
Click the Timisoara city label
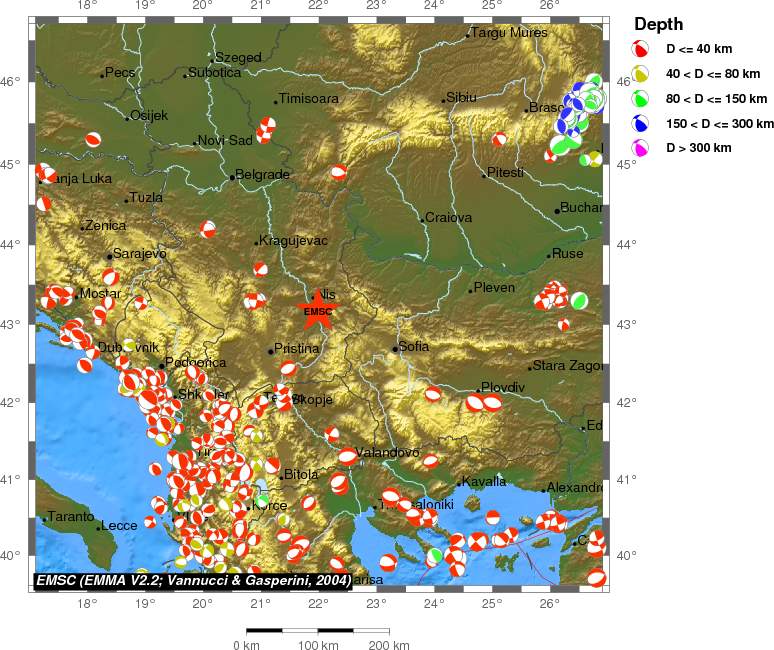tap(309, 99)
